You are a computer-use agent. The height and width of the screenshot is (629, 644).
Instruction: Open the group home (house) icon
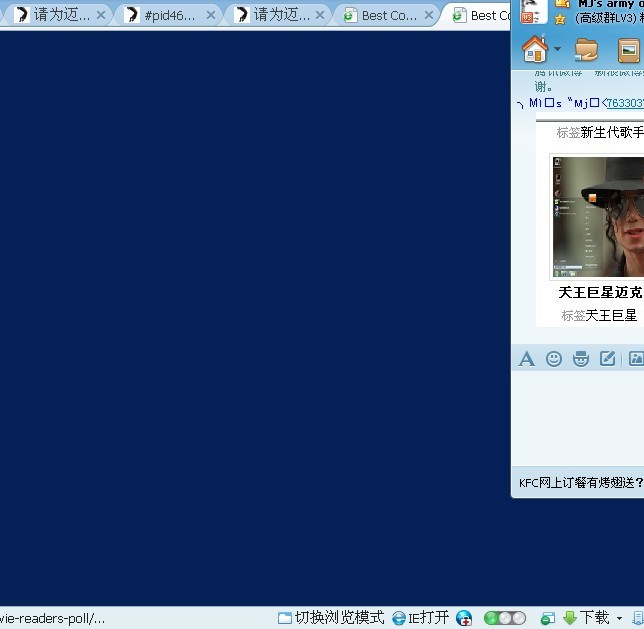point(535,48)
